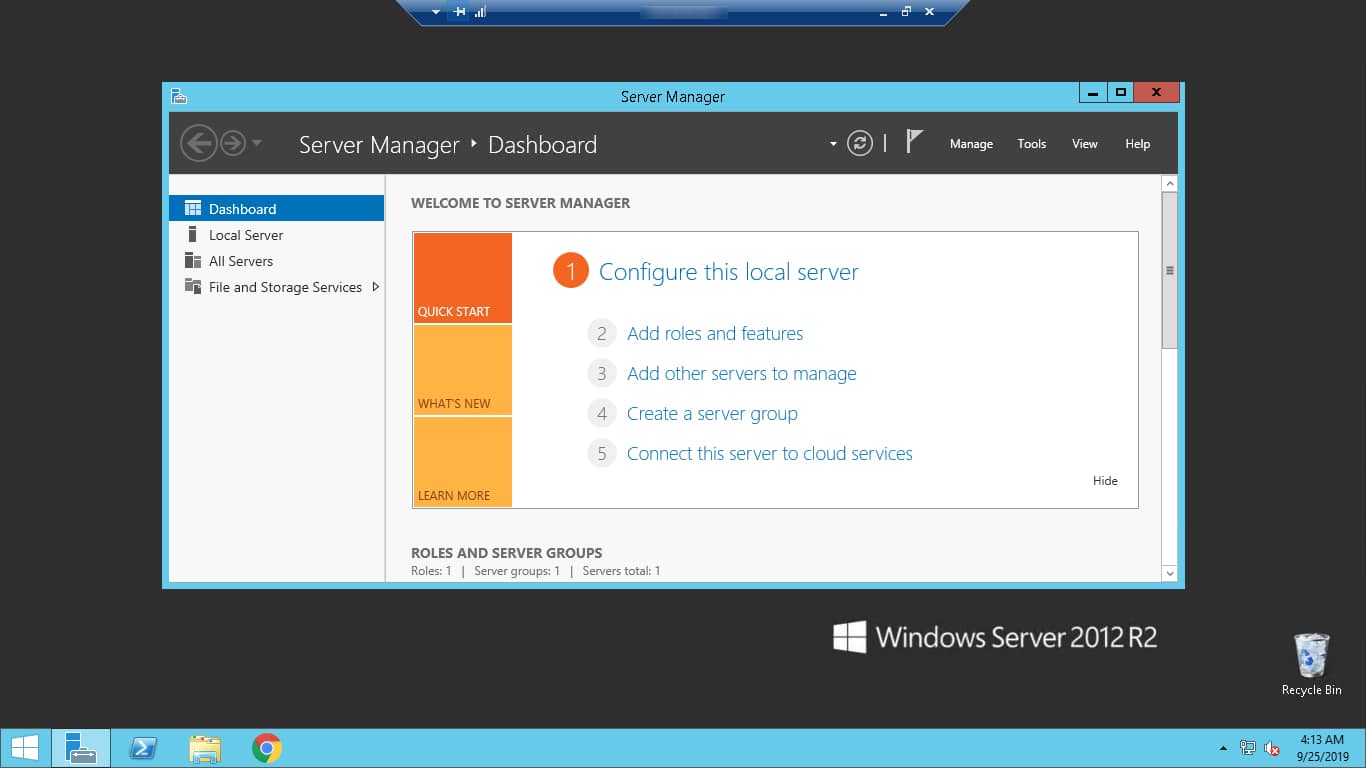This screenshot has height=768, width=1366.
Task: Click the Roles: 1 text
Action: coord(431,571)
